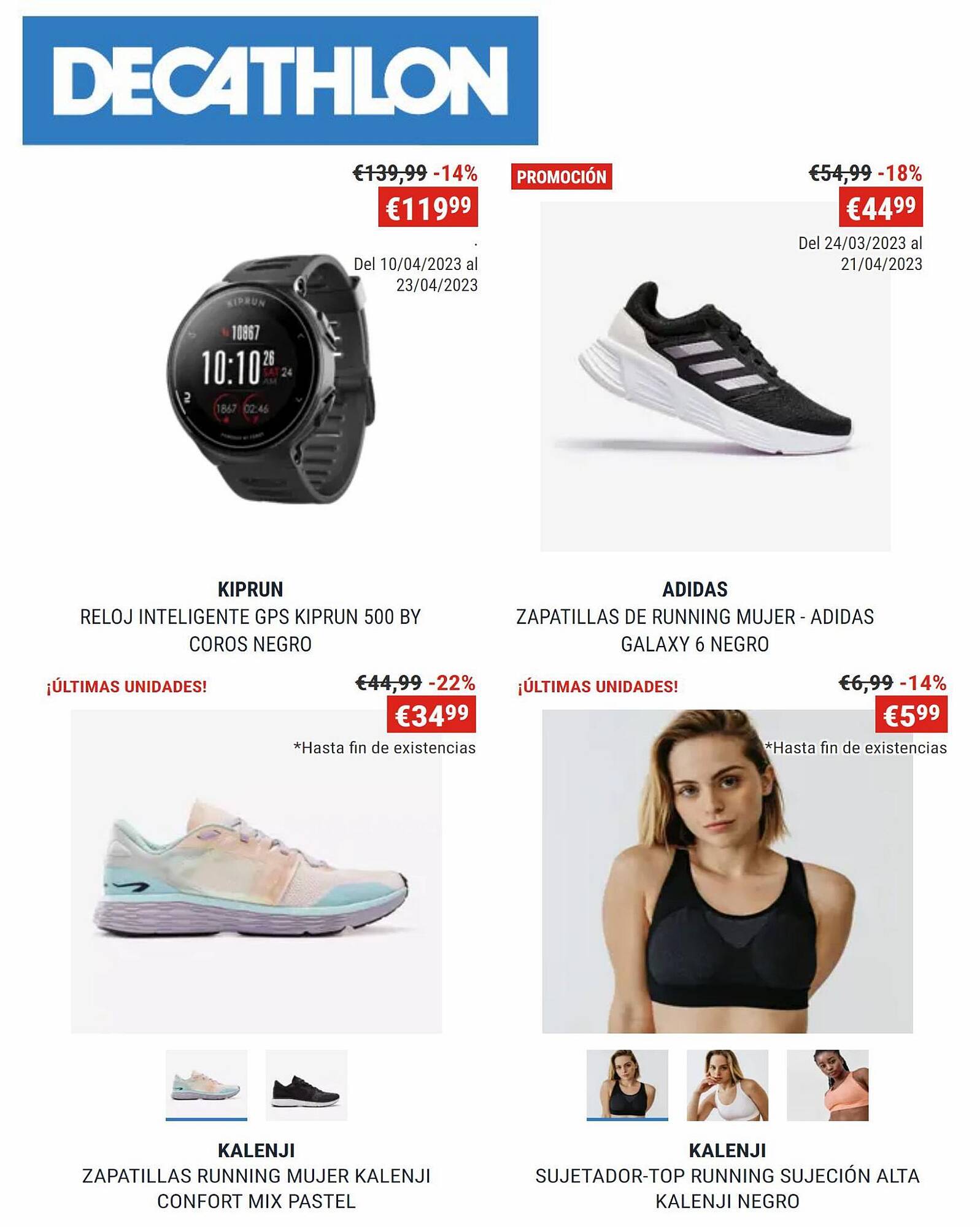Image resolution: width=980 pixels, height=1227 pixels.
Task: Open the large Kalenji pastel shoe image
Action: tap(256, 871)
